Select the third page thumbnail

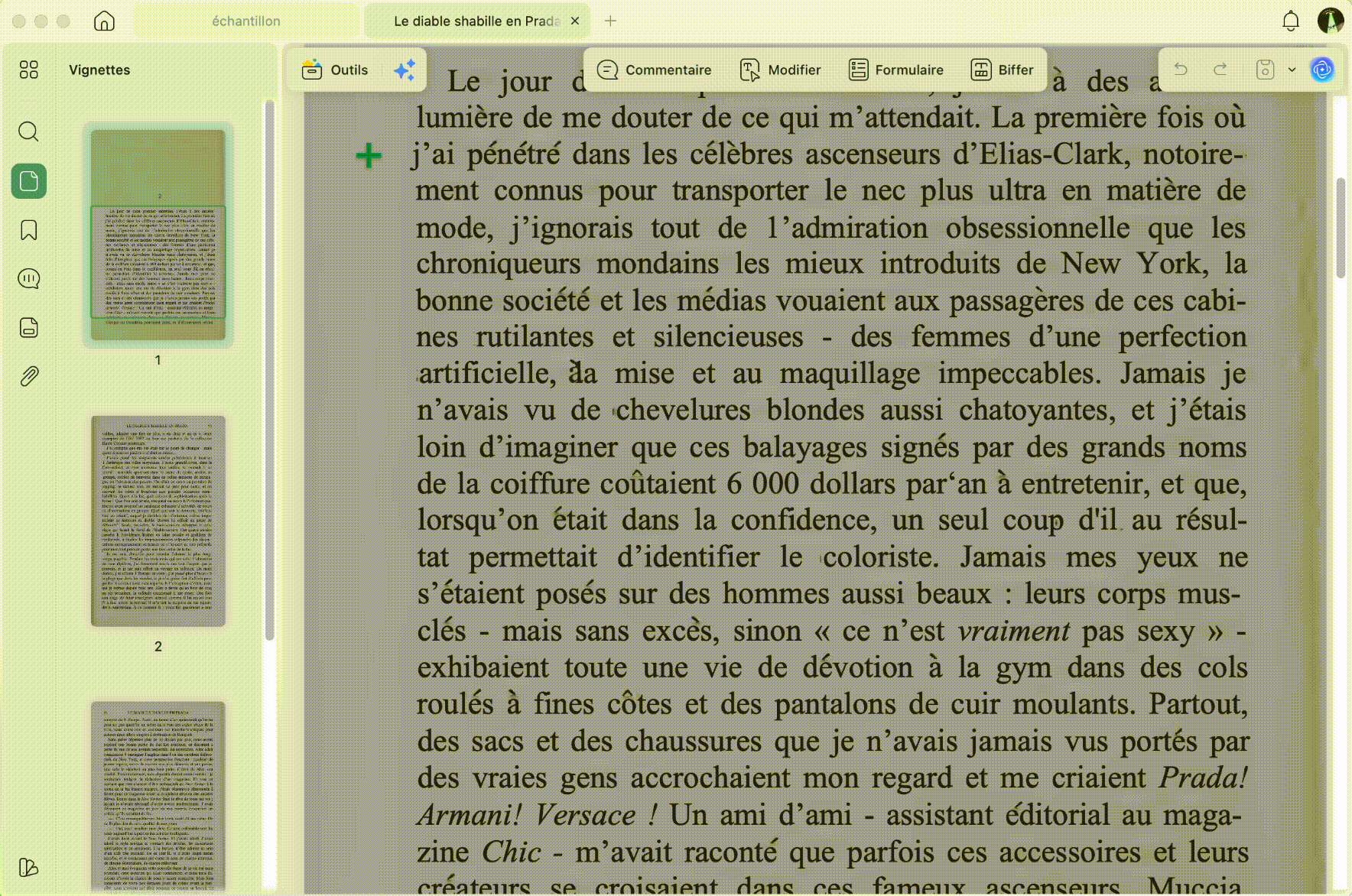coord(158,796)
